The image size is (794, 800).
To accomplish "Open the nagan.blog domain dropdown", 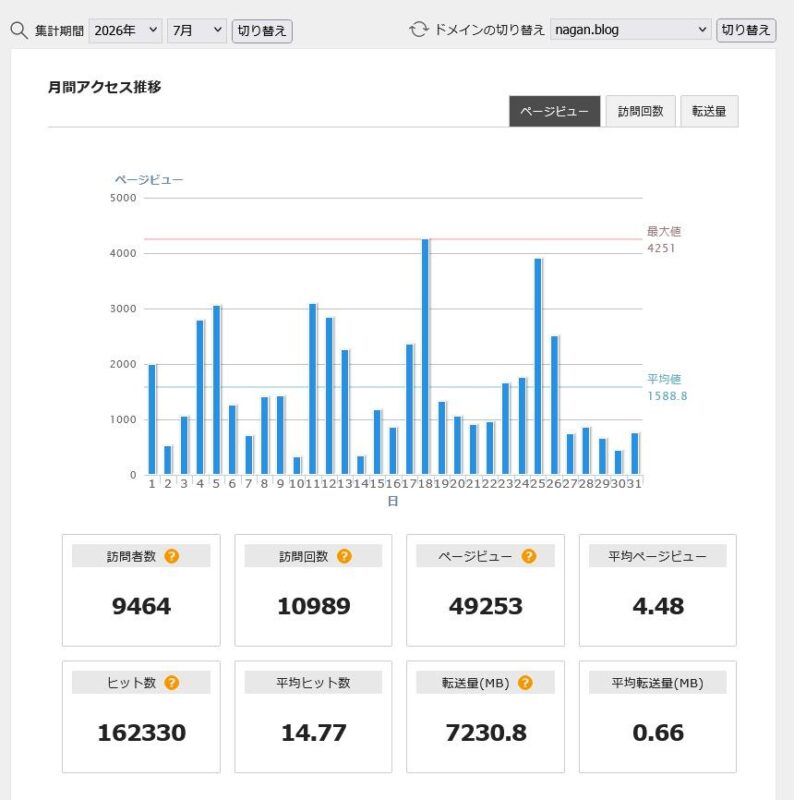I will coord(630,30).
